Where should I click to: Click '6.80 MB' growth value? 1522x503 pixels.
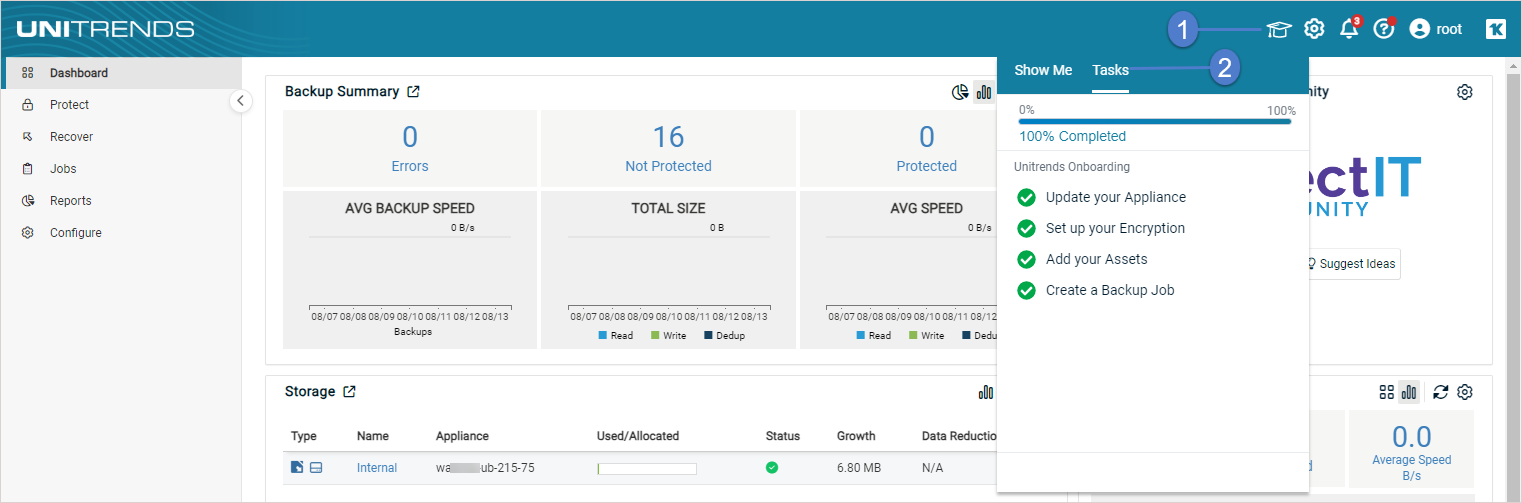click(x=860, y=468)
